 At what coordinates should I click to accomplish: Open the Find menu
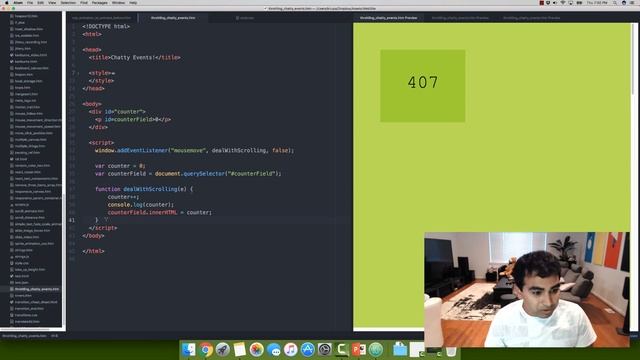[x=84, y=2]
